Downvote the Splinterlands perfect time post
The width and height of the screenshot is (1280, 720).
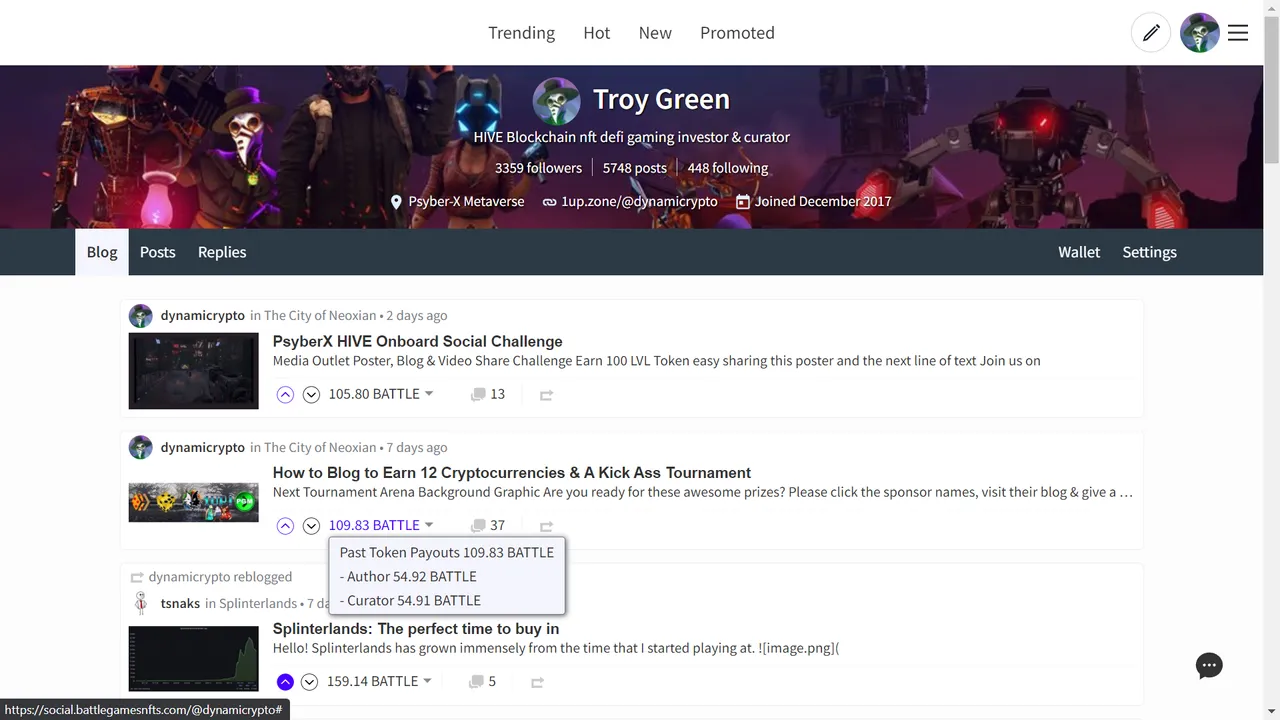309,682
